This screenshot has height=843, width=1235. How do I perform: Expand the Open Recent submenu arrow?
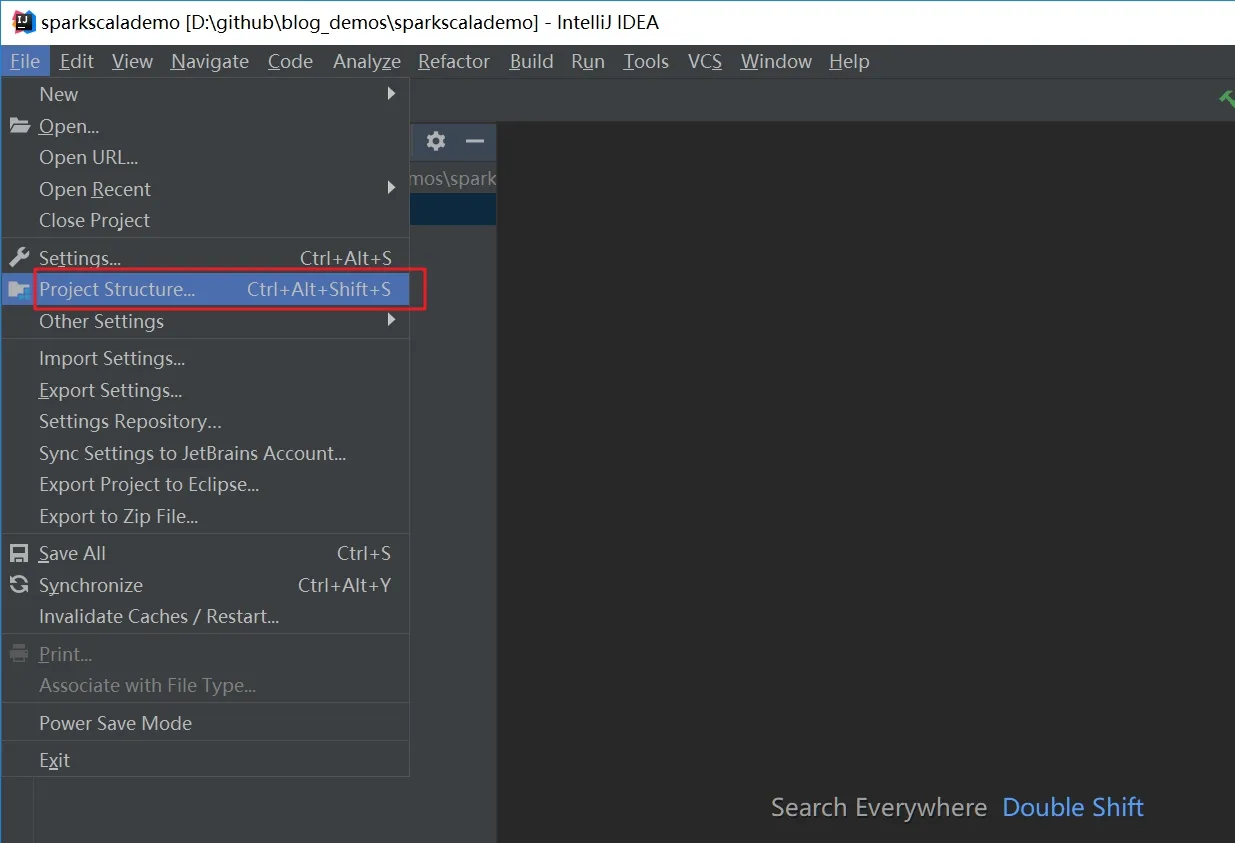(392, 188)
